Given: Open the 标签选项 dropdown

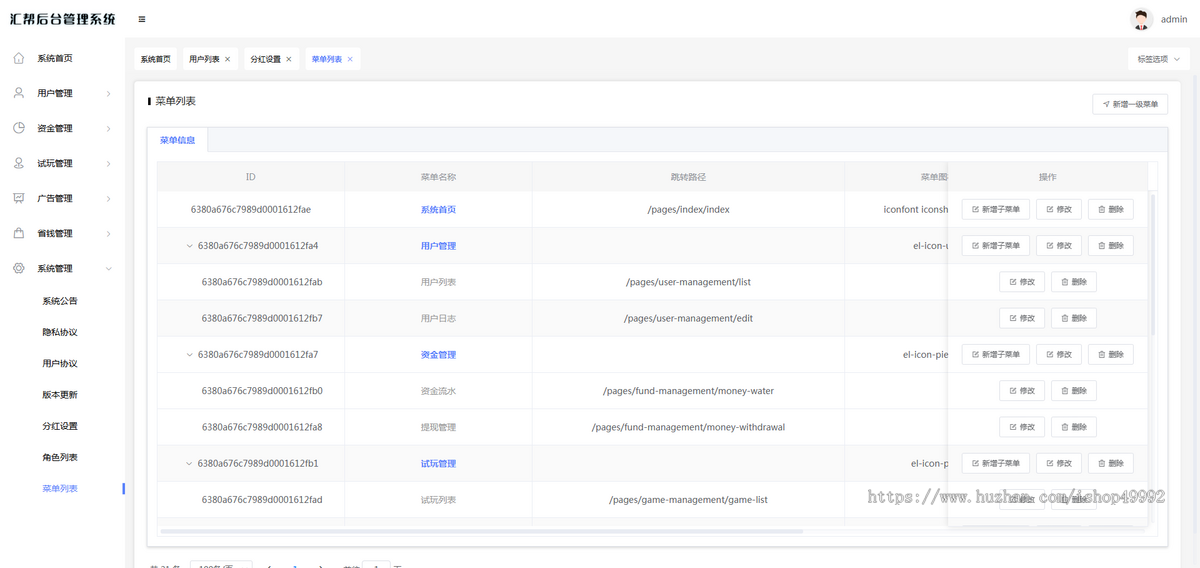Looking at the screenshot, I should pyautogui.click(x=1158, y=59).
